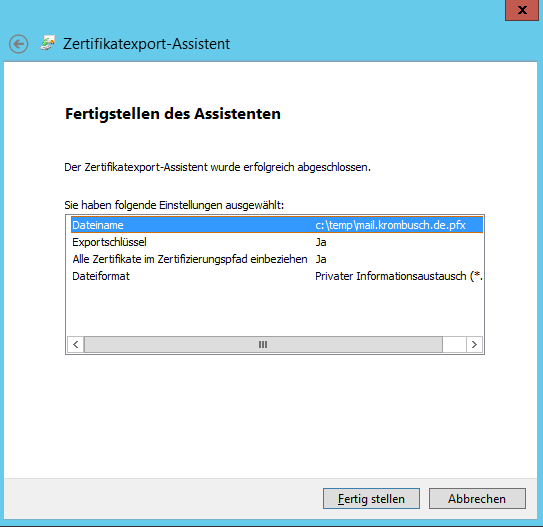Select the Dateiformat row
Image resolution: width=543 pixels, height=527 pixels.
pyautogui.click(x=277, y=276)
